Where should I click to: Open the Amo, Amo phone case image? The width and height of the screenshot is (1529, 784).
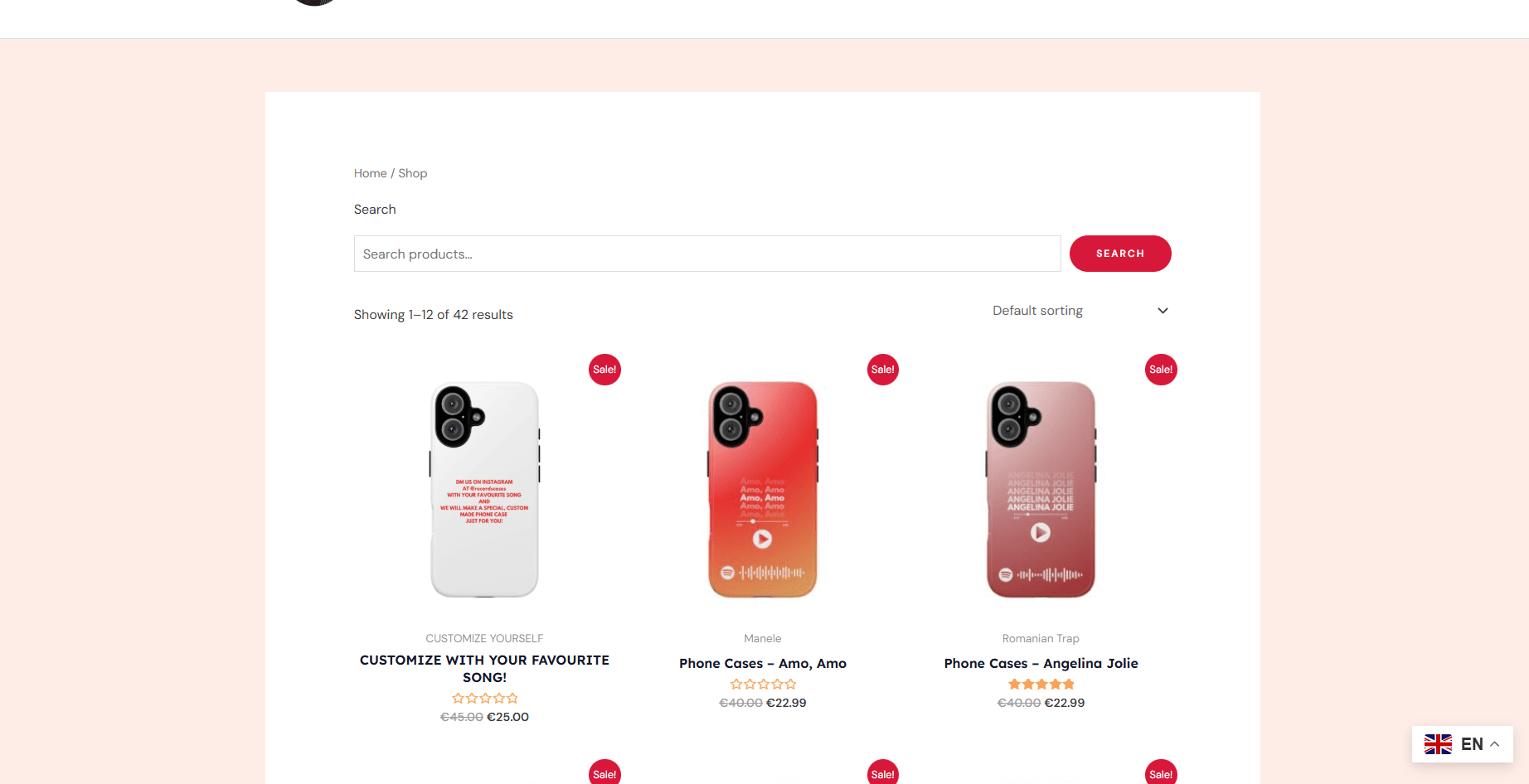pos(762,489)
